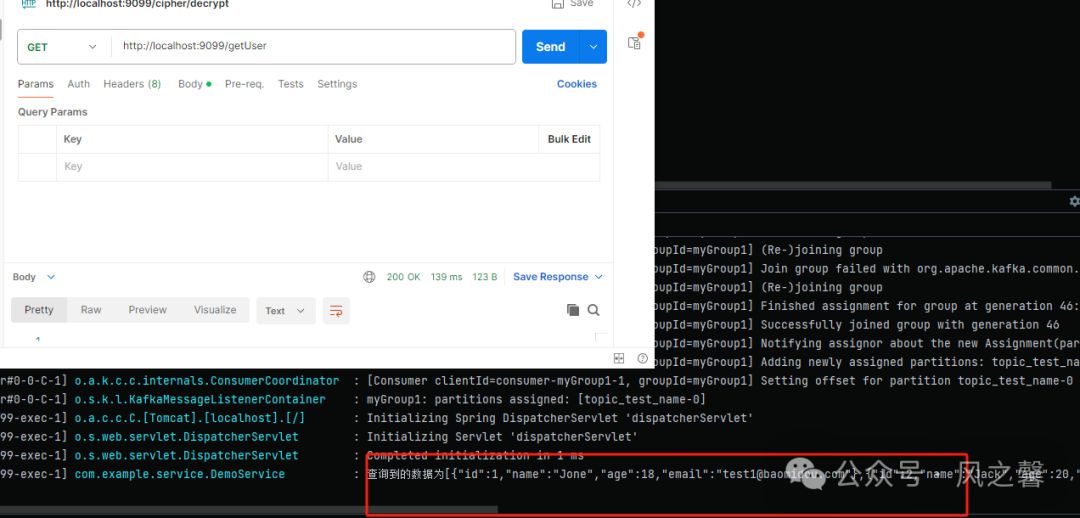The image size is (1080, 518).
Task: Select the Raw response view
Action: tap(91, 310)
